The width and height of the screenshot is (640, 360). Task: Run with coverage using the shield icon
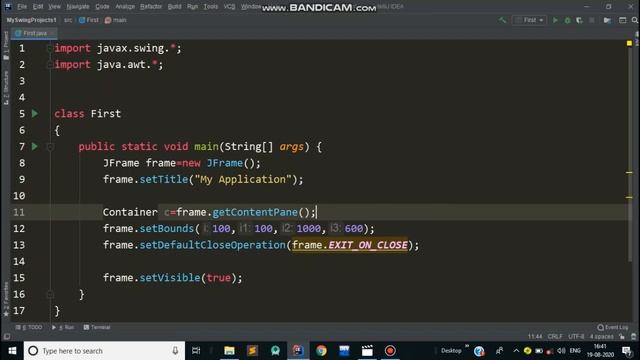click(x=579, y=20)
